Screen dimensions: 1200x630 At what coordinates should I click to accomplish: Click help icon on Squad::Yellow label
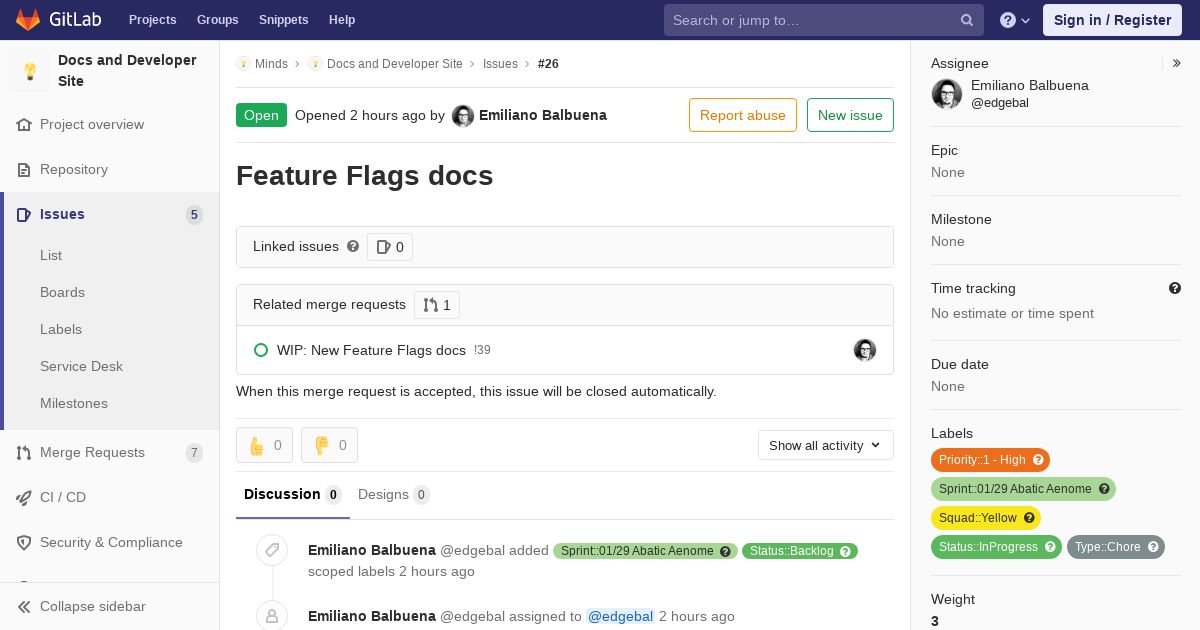1029,518
